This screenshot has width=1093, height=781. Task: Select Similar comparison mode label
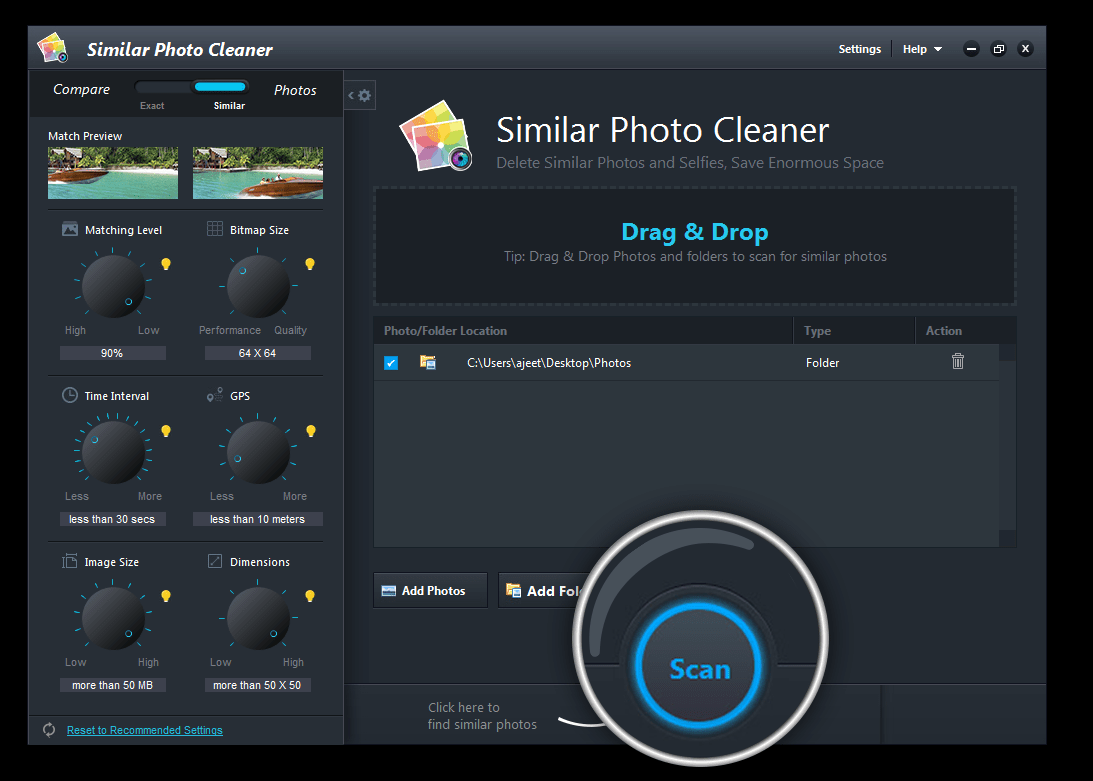229,106
